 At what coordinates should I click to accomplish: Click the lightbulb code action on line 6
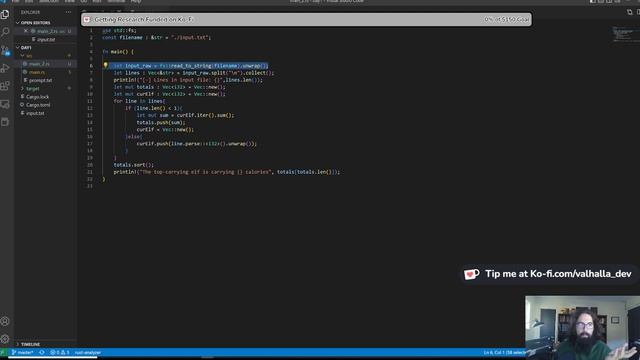pos(105,65)
